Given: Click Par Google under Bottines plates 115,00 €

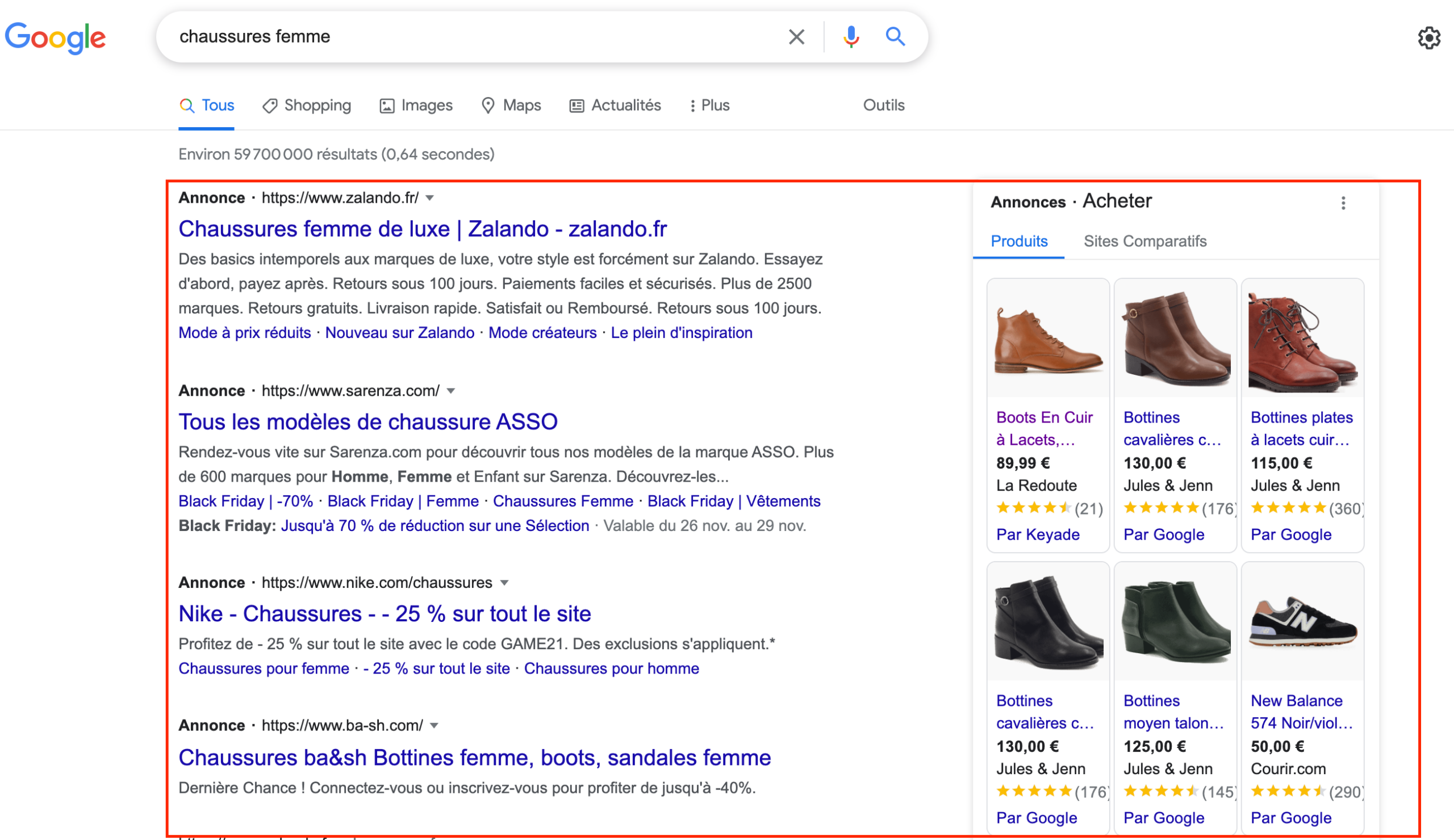Looking at the screenshot, I should (1291, 535).
